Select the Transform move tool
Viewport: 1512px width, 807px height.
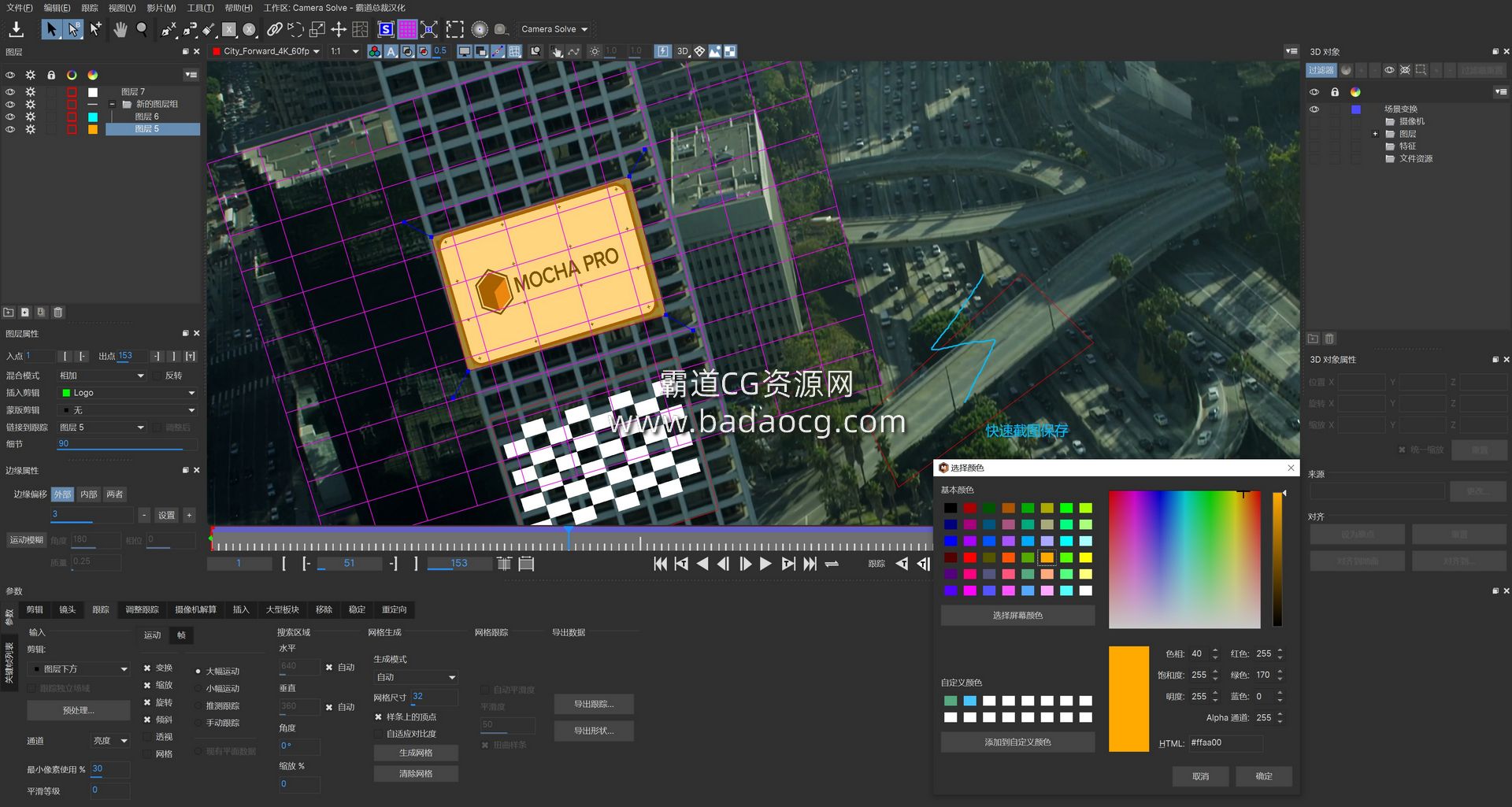pos(339,29)
